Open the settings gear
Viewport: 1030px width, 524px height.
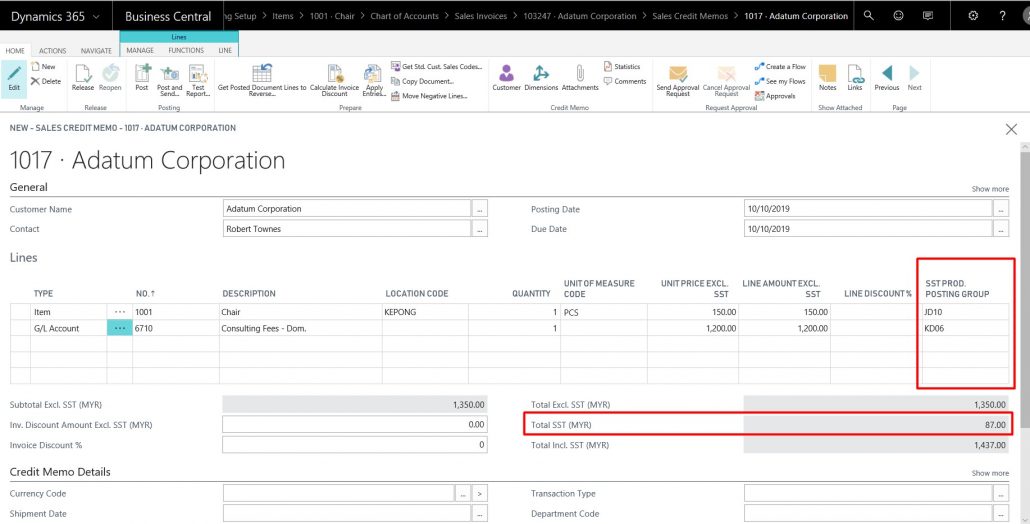tap(974, 16)
